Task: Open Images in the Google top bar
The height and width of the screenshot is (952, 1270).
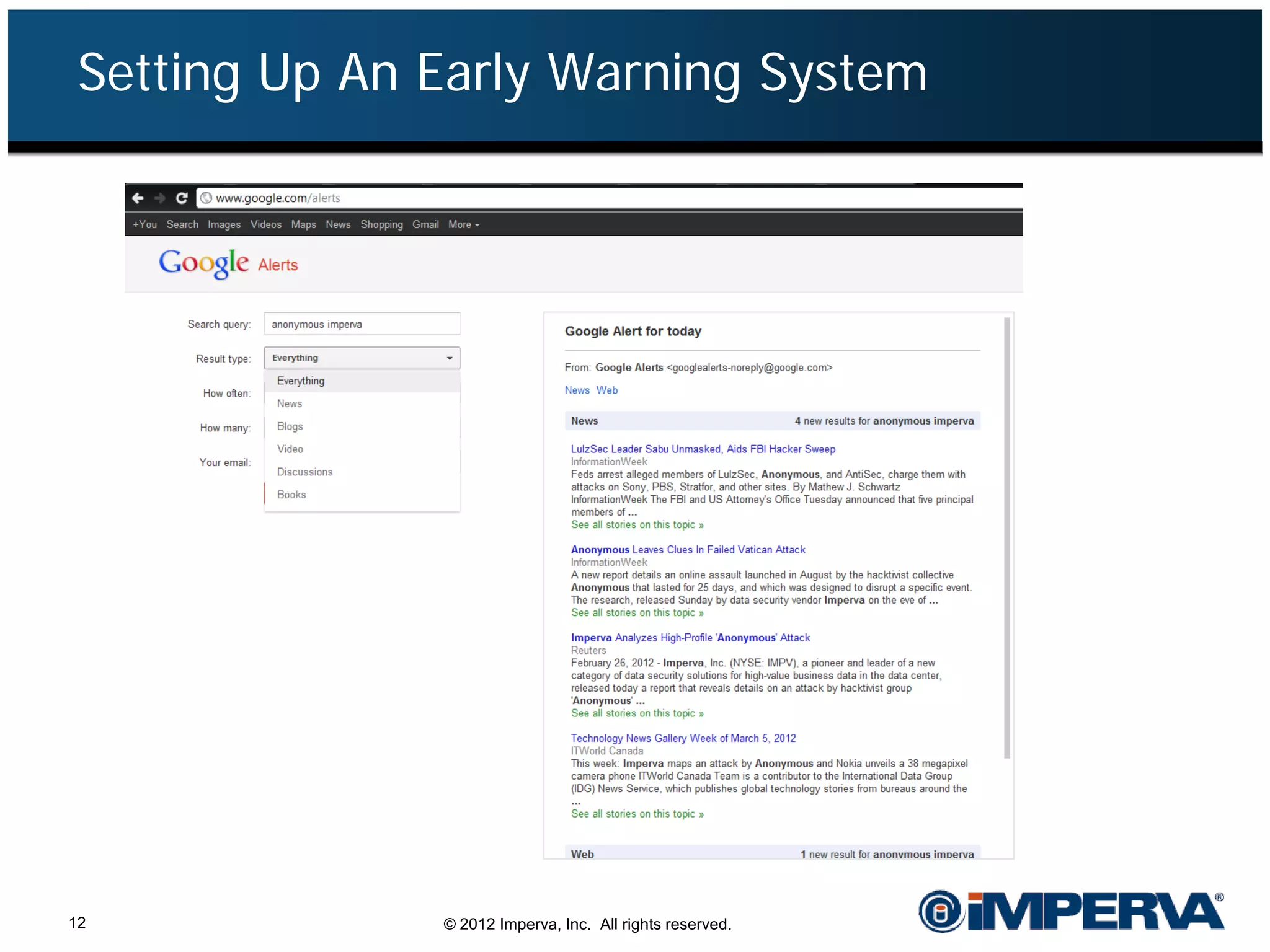Action: pyautogui.click(x=224, y=224)
